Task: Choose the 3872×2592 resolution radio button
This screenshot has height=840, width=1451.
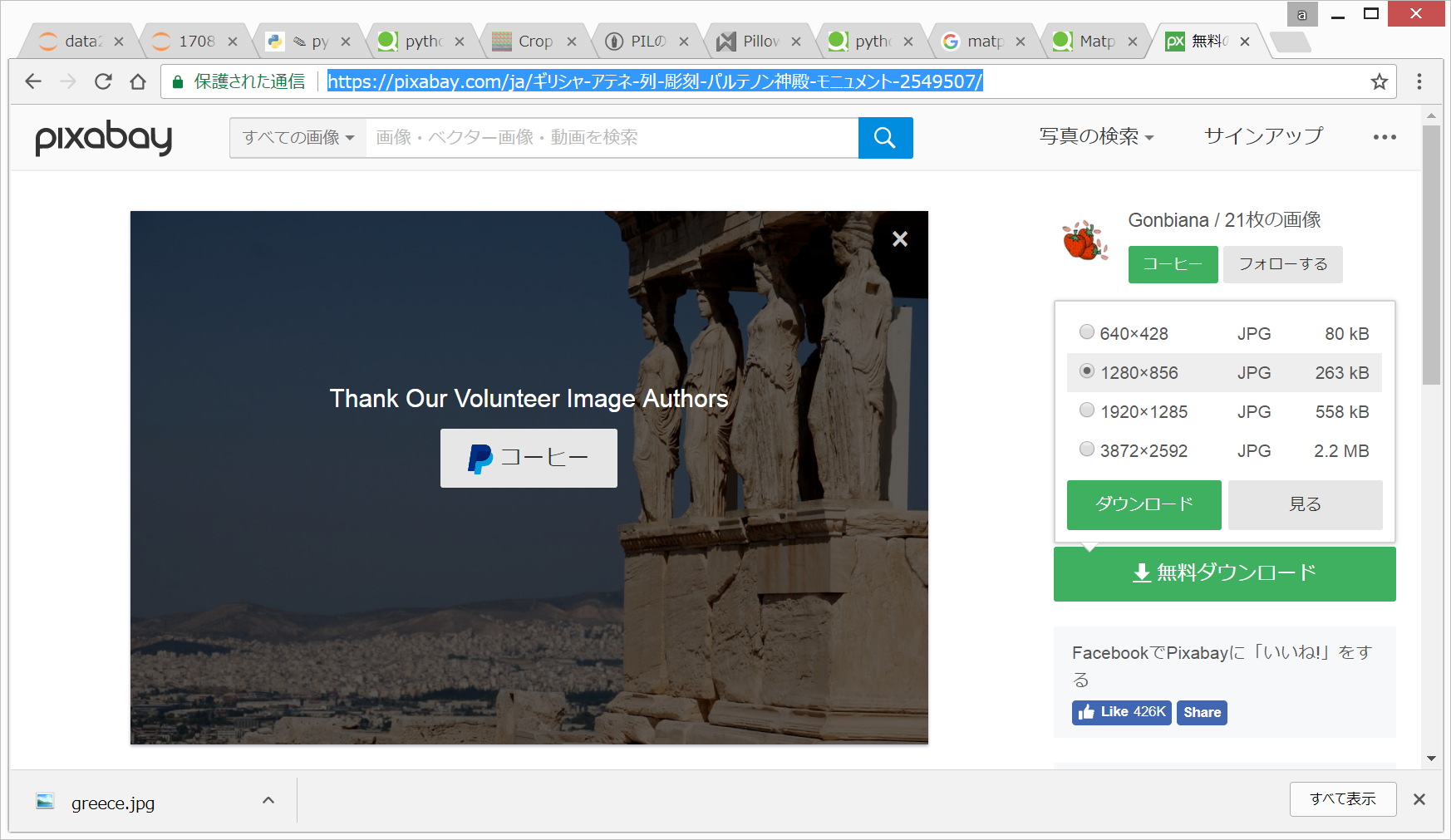Action: [1086, 449]
